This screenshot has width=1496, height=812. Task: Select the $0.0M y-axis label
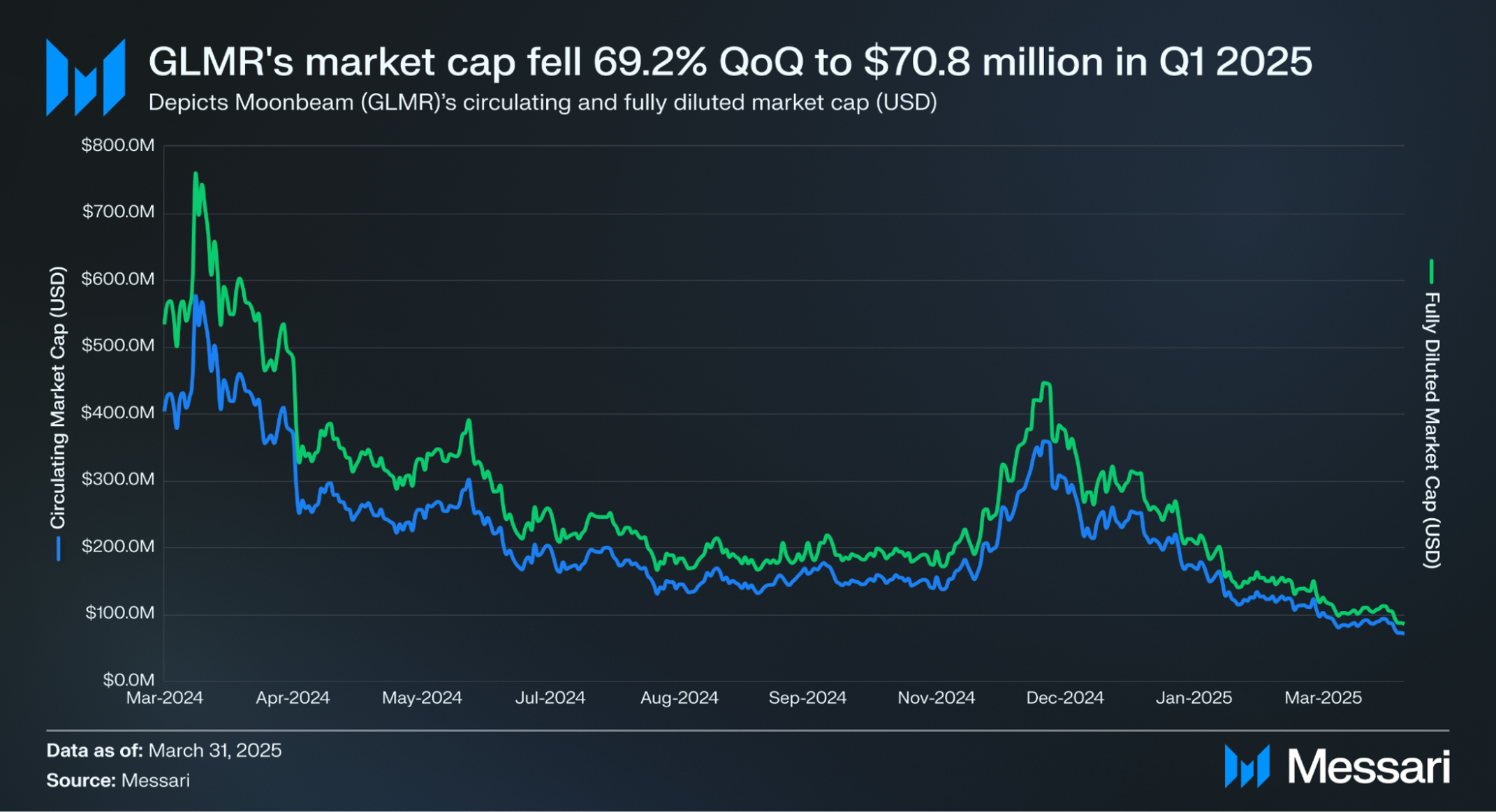[129, 680]
